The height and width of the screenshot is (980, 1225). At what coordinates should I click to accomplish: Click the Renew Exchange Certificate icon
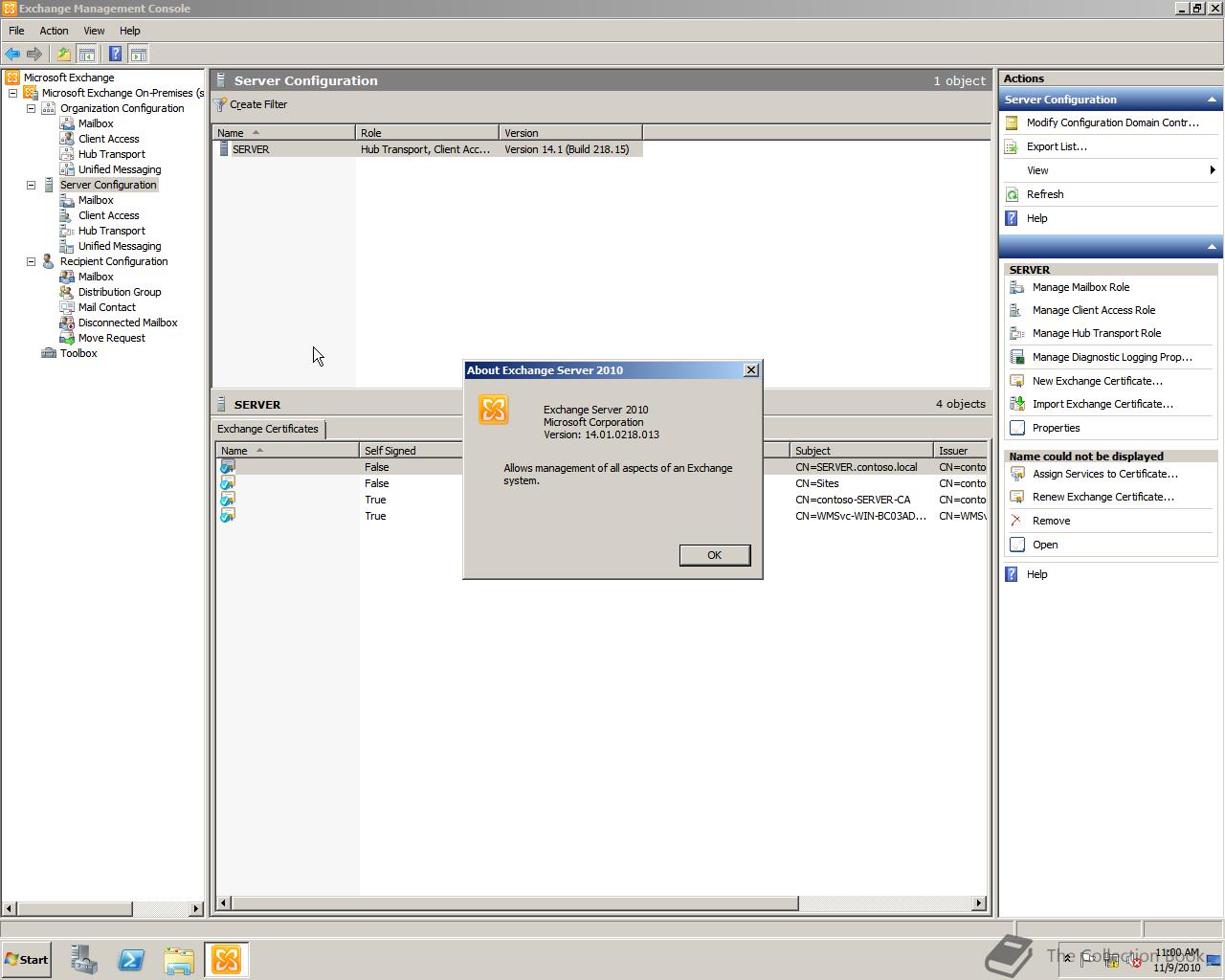(x=1017, y=497)
